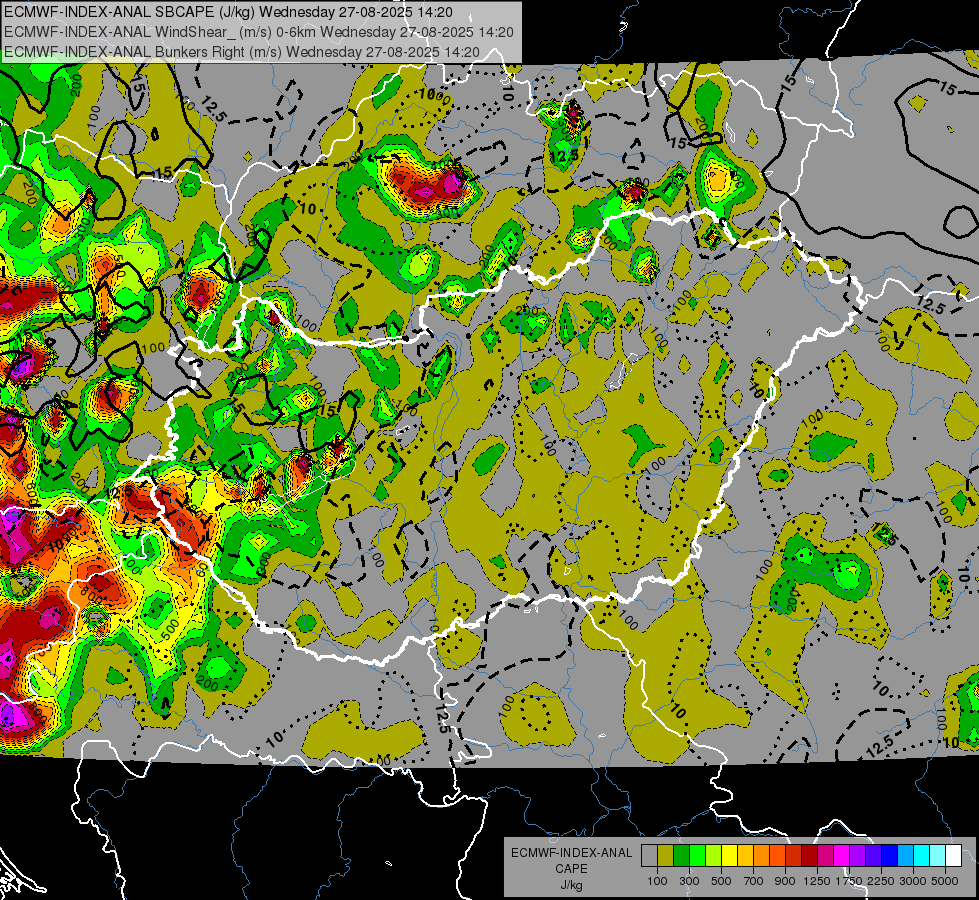979x900 pixels.
Task: Select the bright magenta legend swatch
Action: [x=842, y=856]
